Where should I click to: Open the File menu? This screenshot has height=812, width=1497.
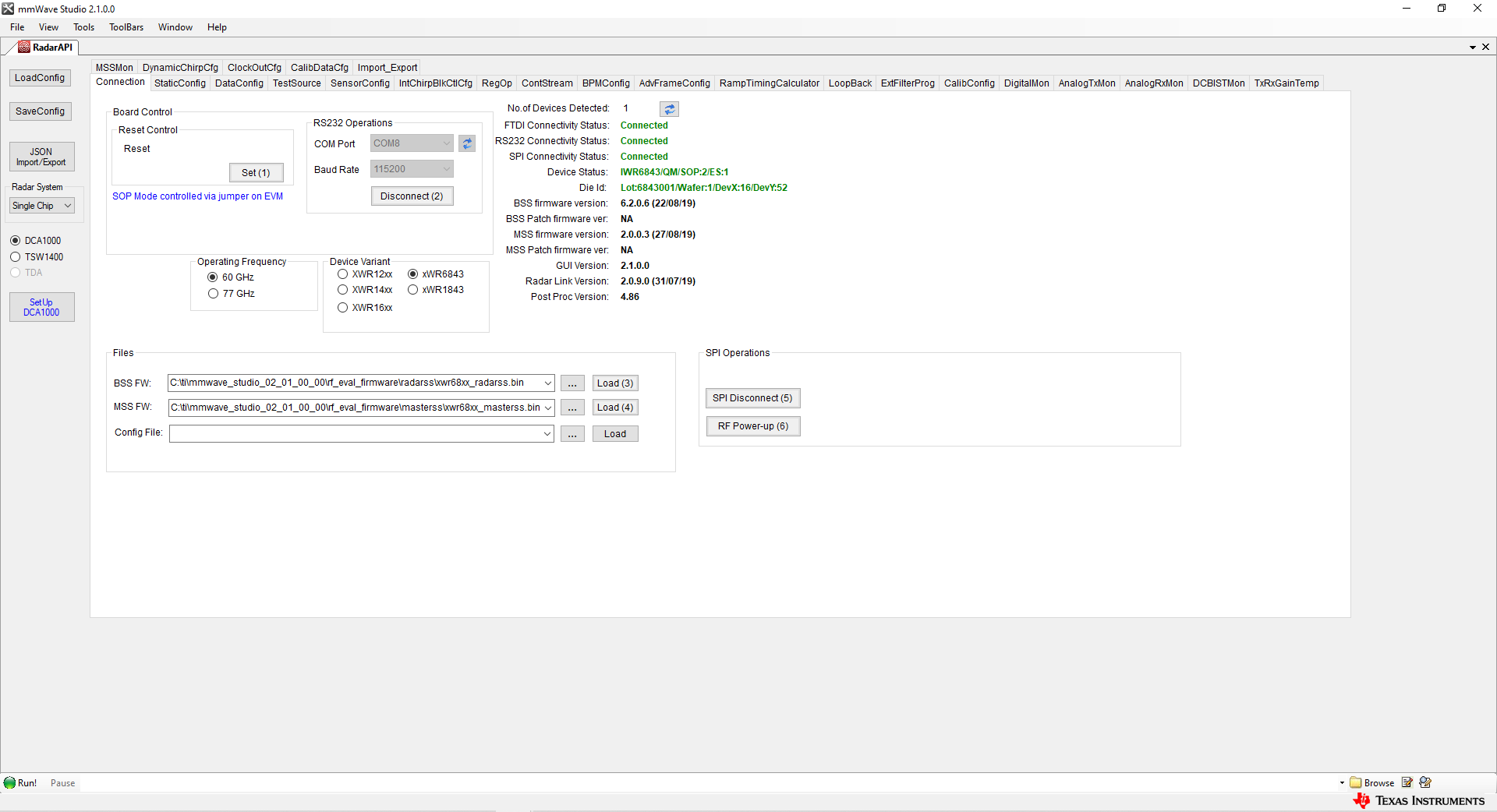coord(17,27)
